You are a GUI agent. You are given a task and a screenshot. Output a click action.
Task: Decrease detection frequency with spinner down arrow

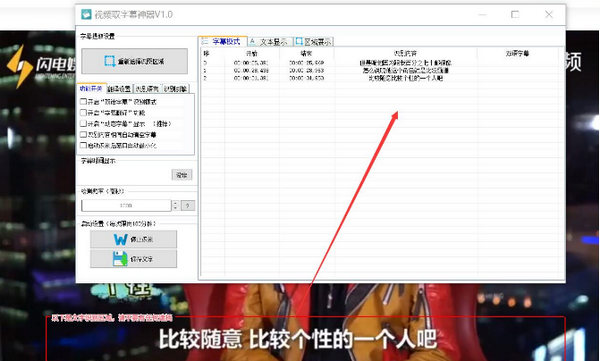pos(176,208)
